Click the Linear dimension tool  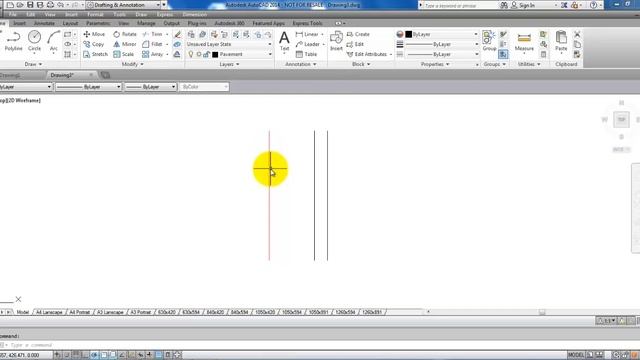307,34
